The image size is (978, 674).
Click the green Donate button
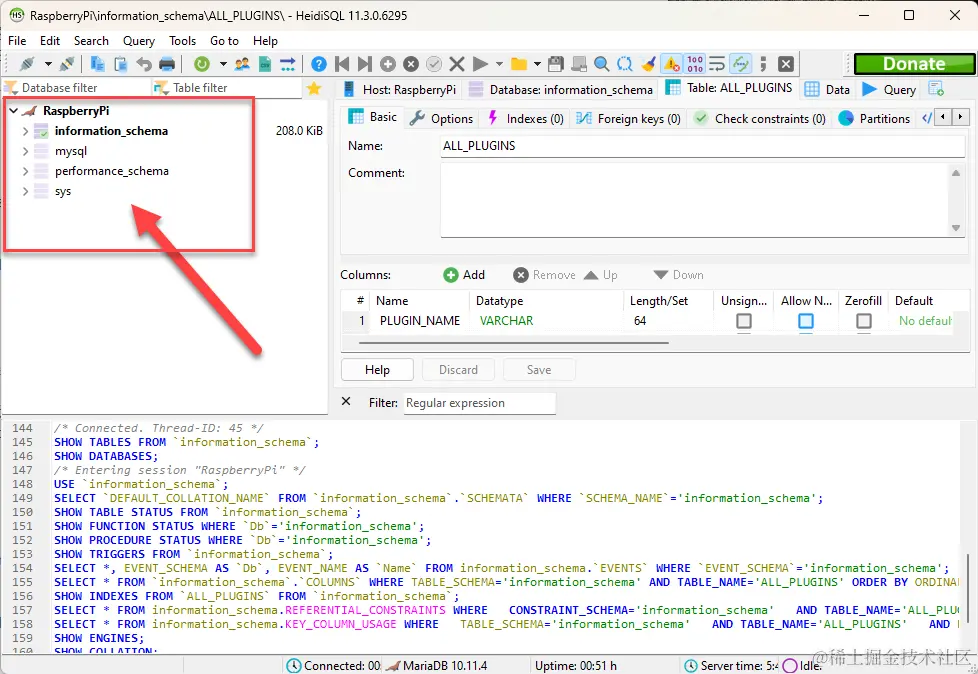click(x=914, y=64)
